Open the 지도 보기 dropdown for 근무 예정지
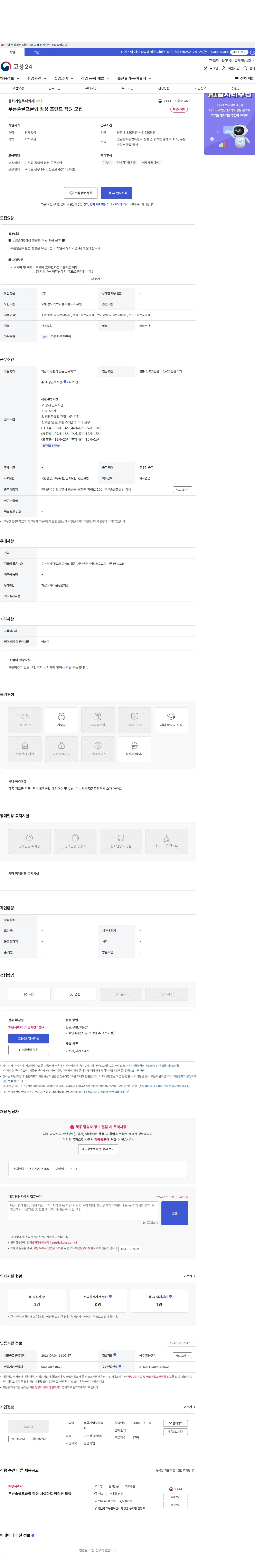 click(183, 489)
